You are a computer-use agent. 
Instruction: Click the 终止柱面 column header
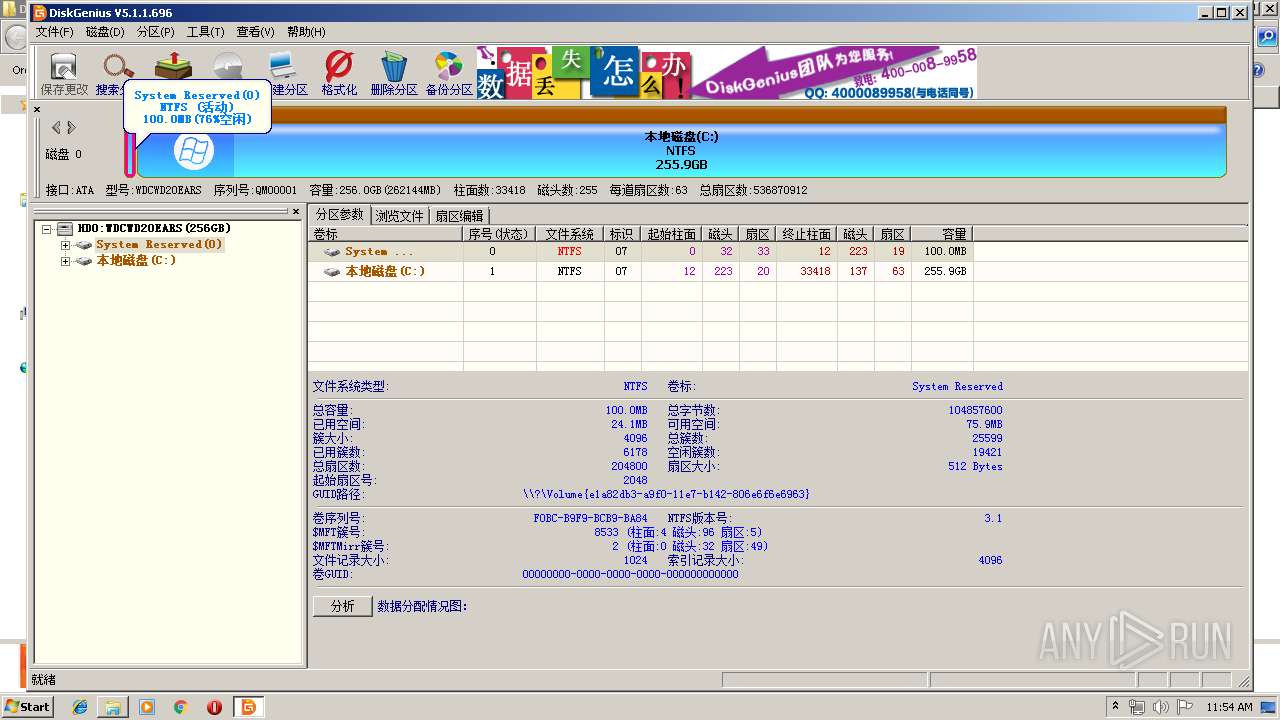806,234
